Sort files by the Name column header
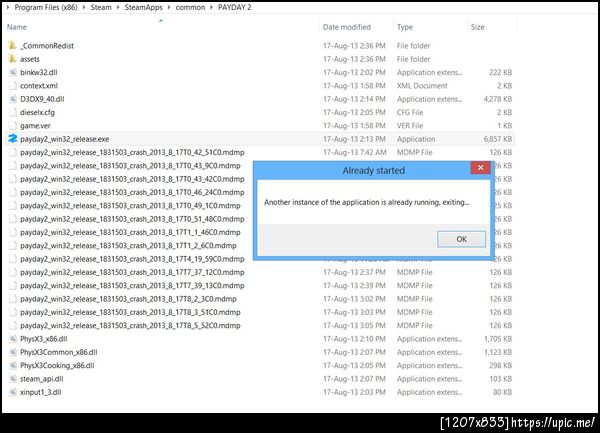Screen dimensions: 600x433 coord(17,27)
